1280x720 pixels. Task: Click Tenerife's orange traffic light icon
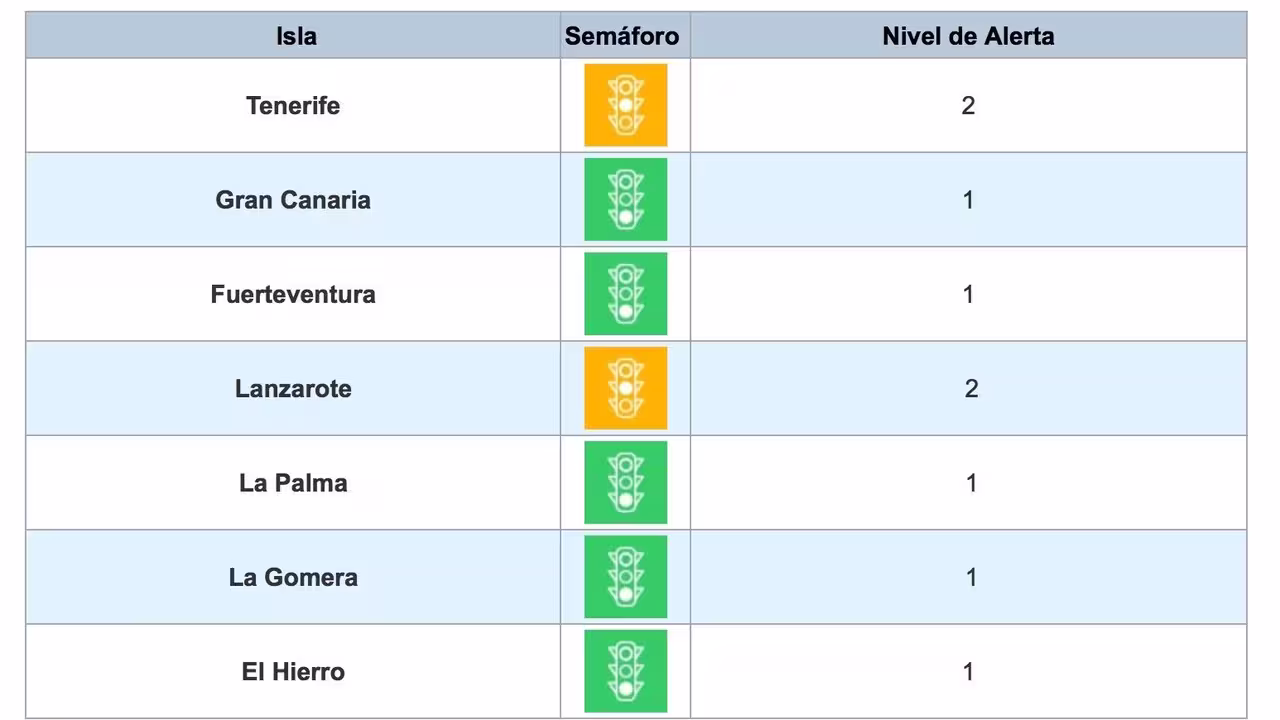(625, 105)
